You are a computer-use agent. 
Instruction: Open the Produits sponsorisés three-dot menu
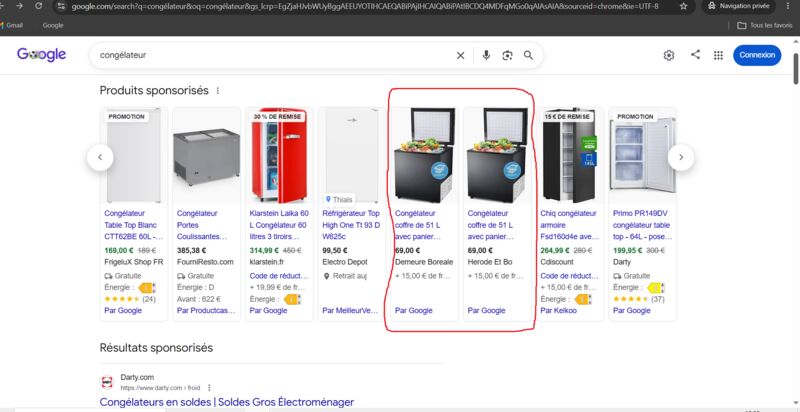point(217,91)
